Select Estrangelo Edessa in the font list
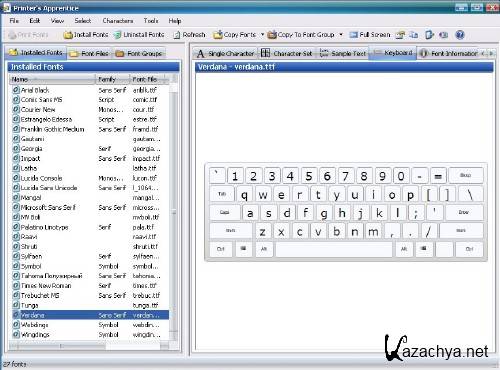Screen dimensions: 500x370 (x=90, y=119)
